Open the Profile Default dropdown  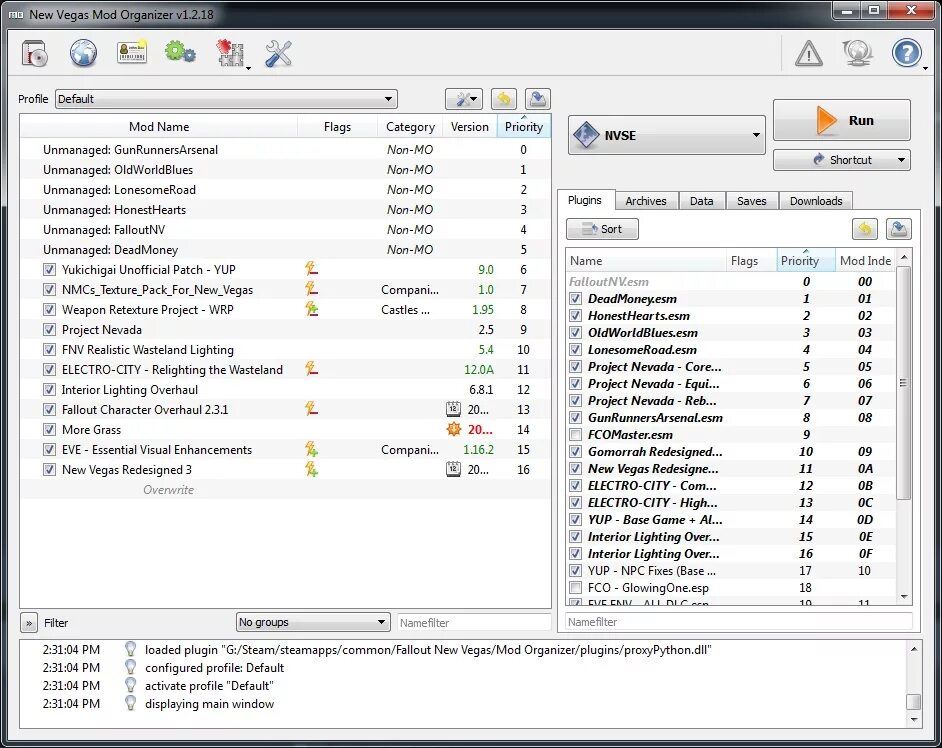click(x=226, y=99)
